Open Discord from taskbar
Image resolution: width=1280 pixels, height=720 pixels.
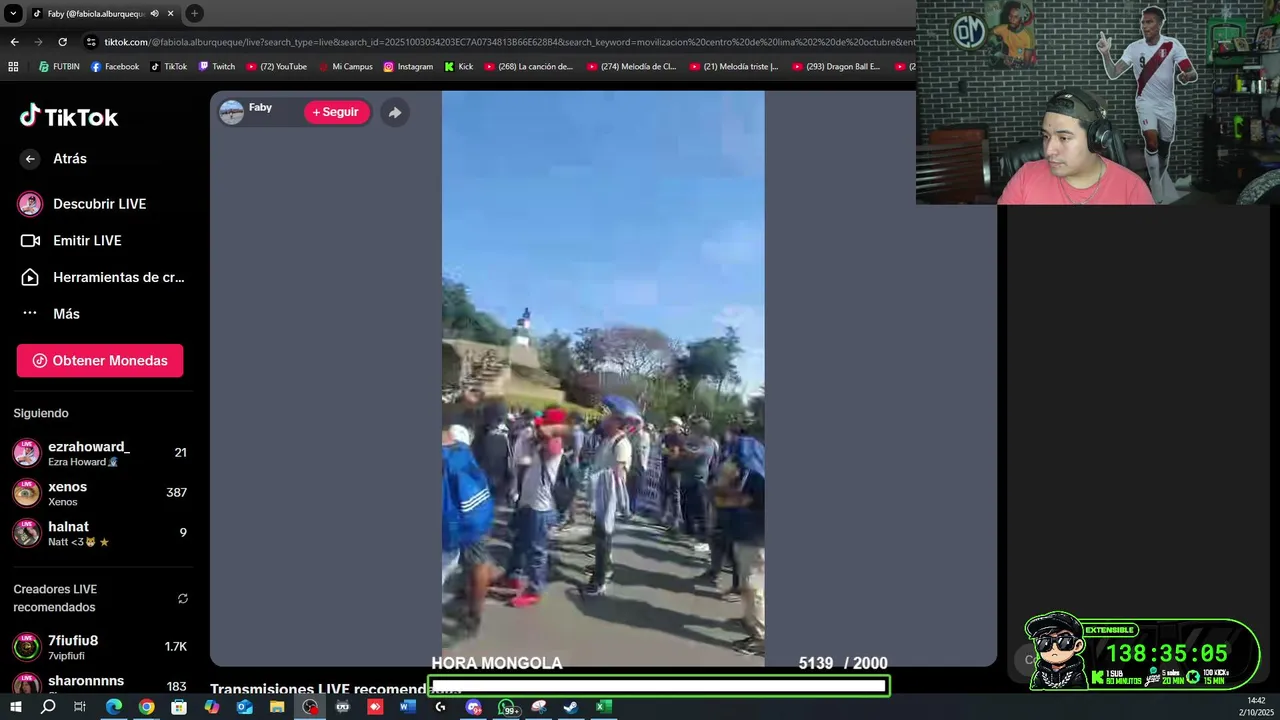[x=473, y=706]
